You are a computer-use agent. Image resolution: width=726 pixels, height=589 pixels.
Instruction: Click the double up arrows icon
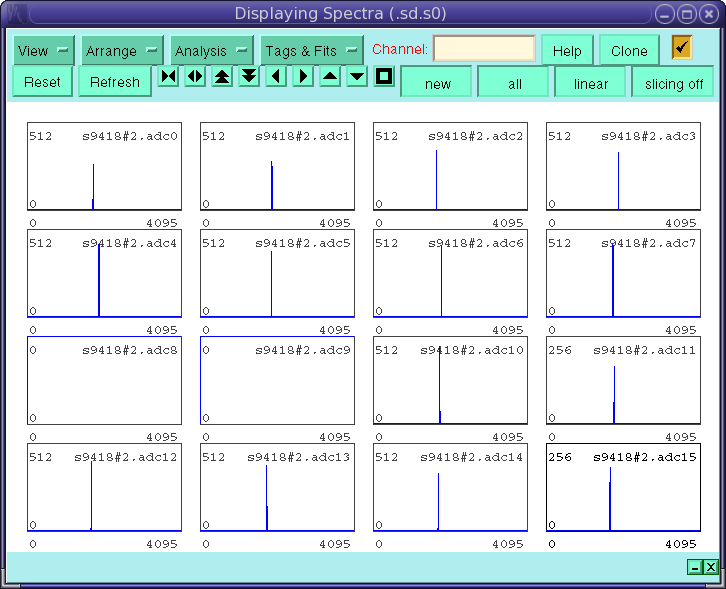click(222, 77)
